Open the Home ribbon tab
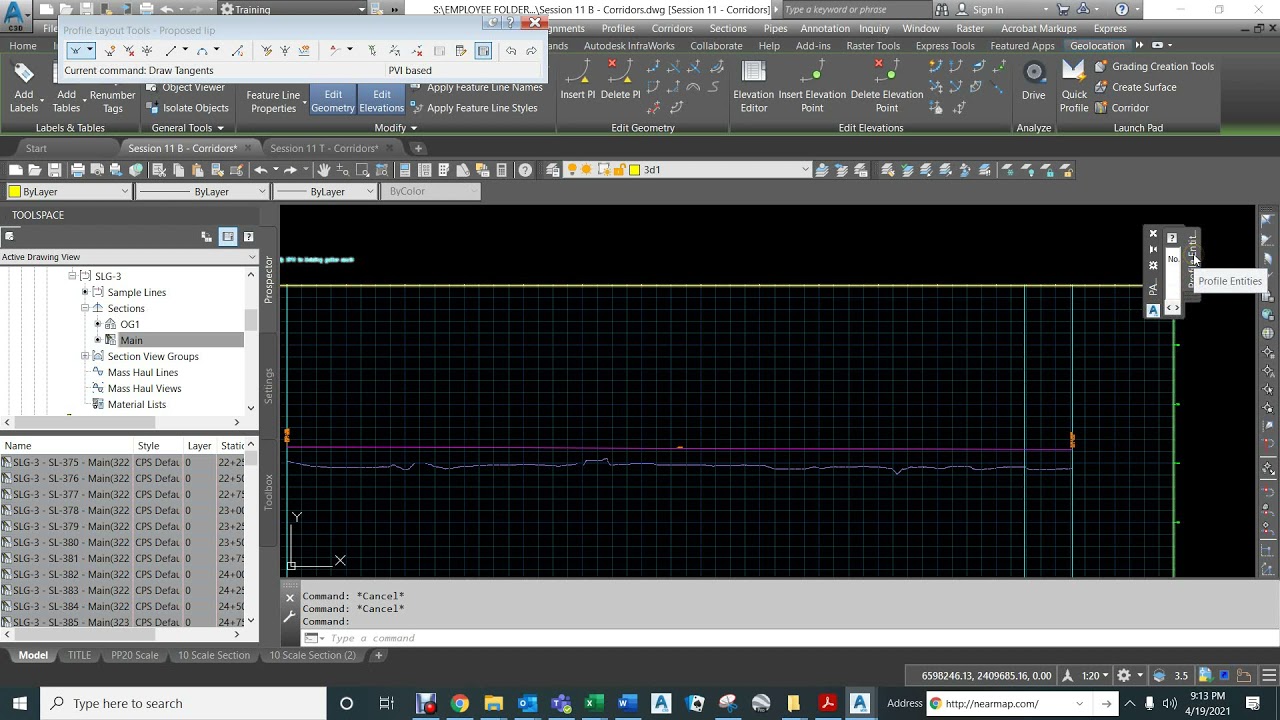 pyautogui.click(x=23, y=45)
